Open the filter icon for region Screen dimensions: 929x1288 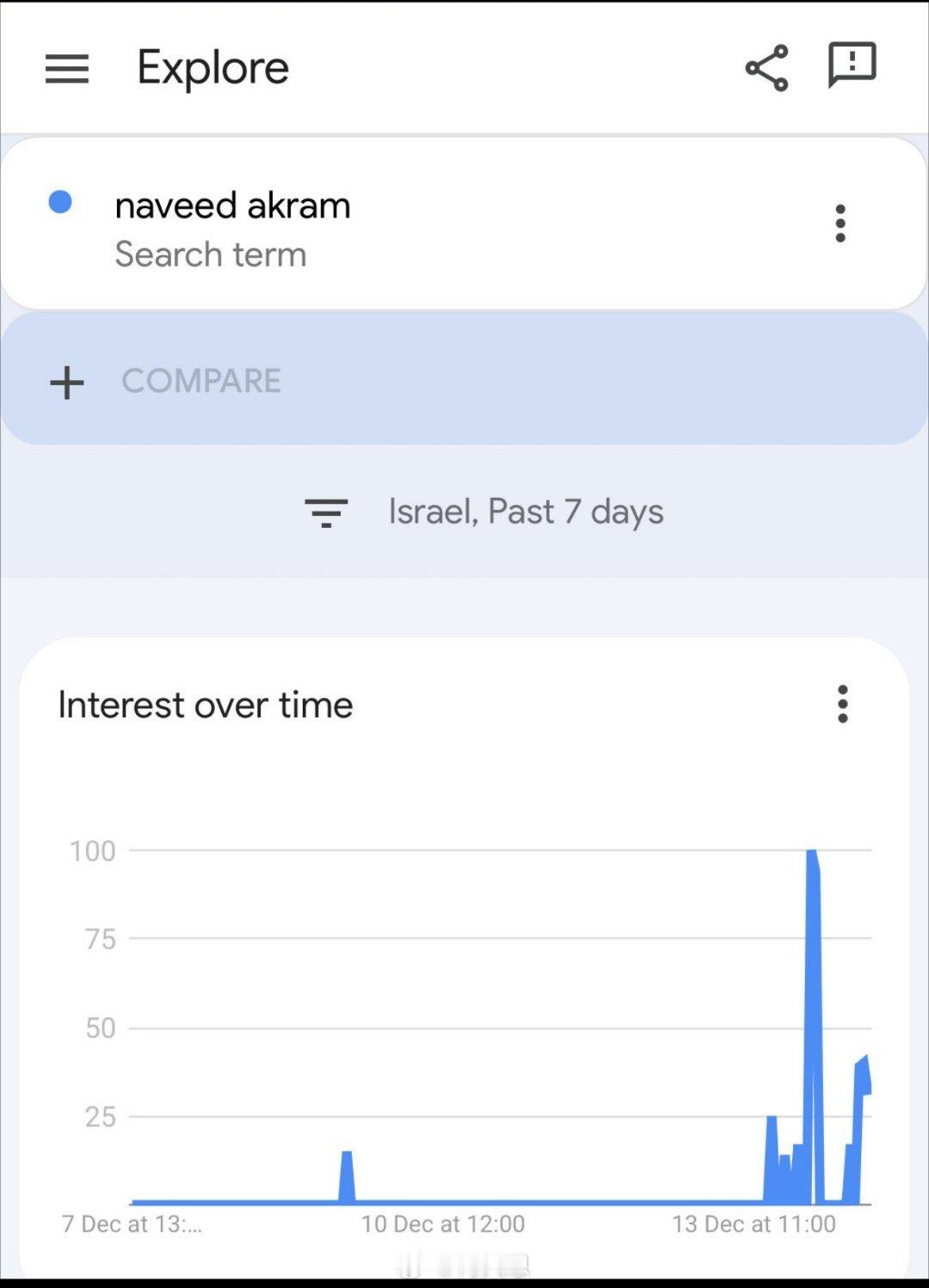326,512
